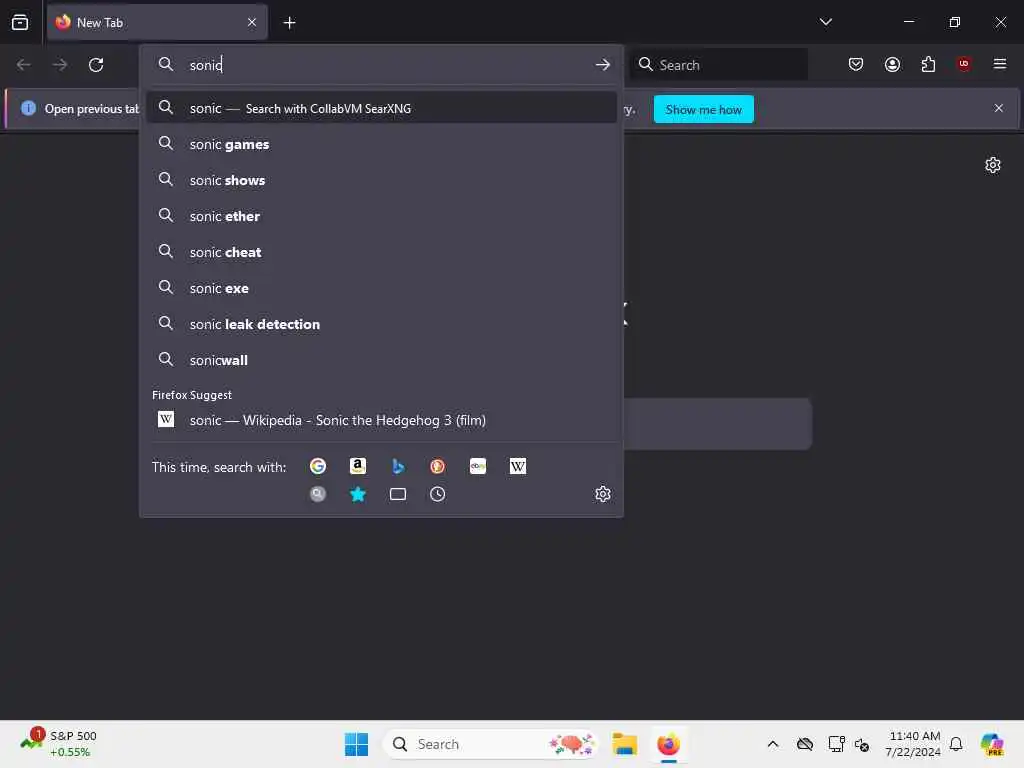Search history with clock icon
This screenshot has height=768, width=1024.
click(x=438, y=494)
